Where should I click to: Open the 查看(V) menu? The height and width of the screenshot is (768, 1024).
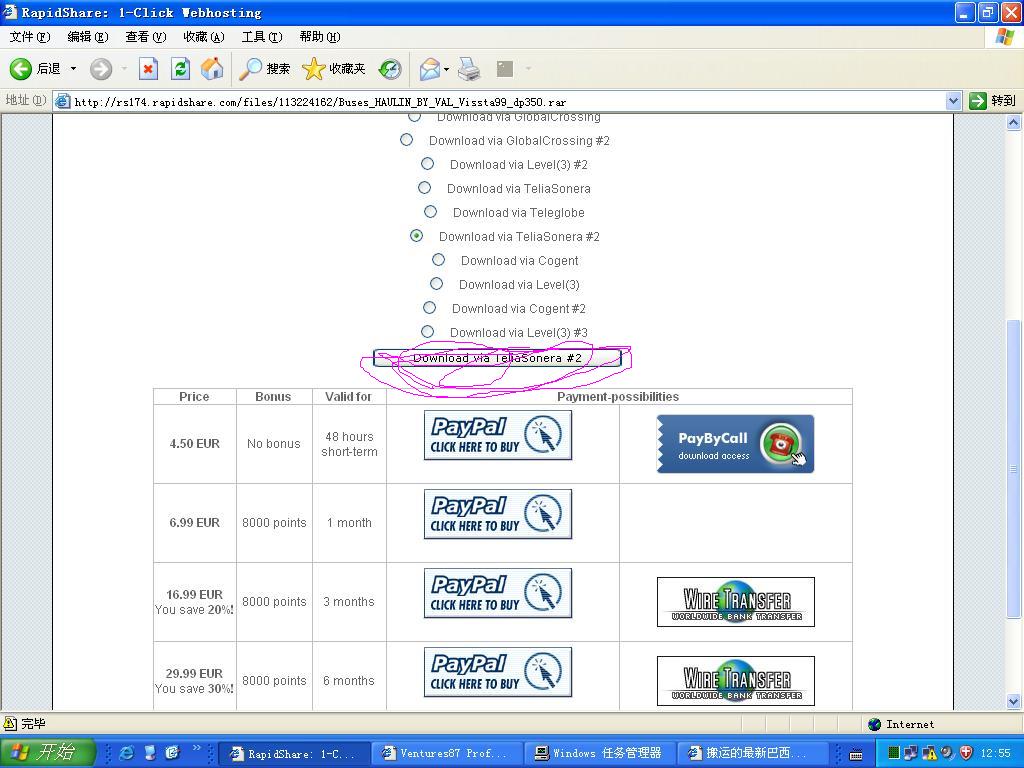point(145,37)
